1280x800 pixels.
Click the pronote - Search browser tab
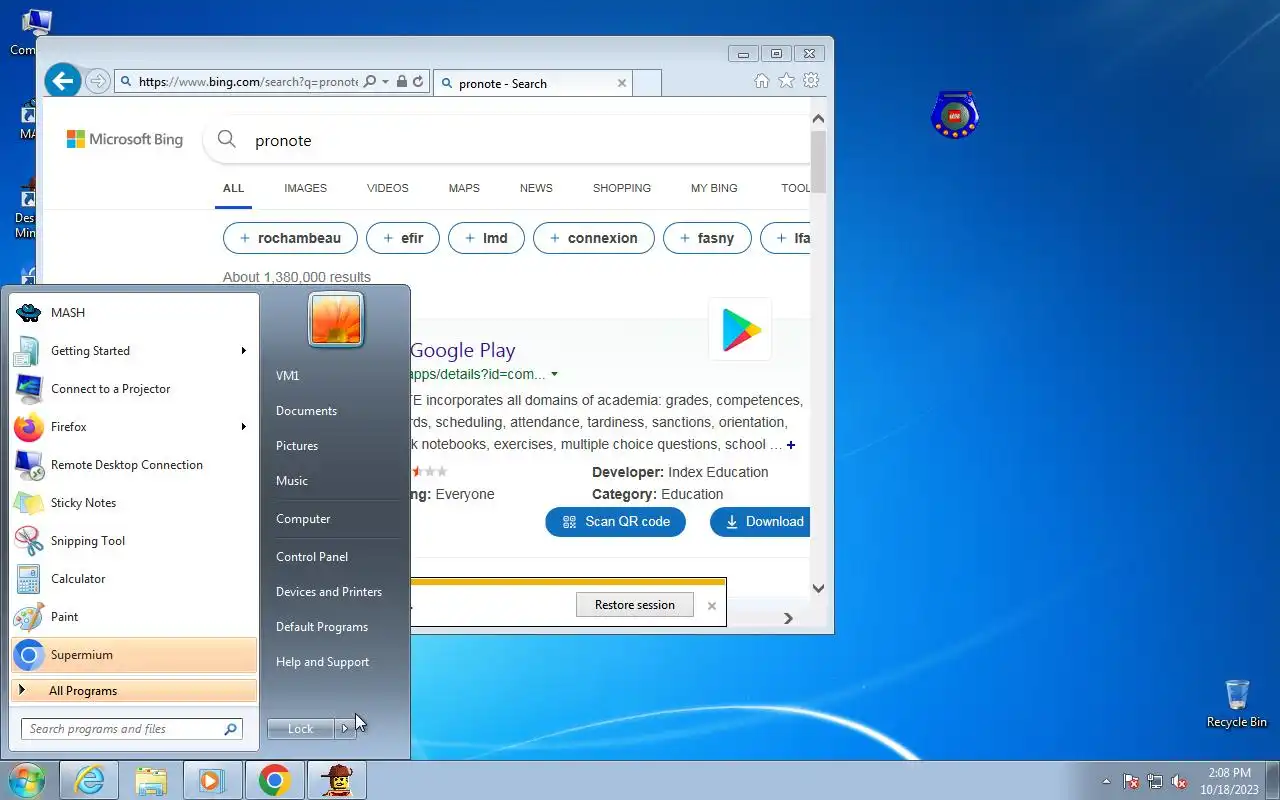point(533,83)
